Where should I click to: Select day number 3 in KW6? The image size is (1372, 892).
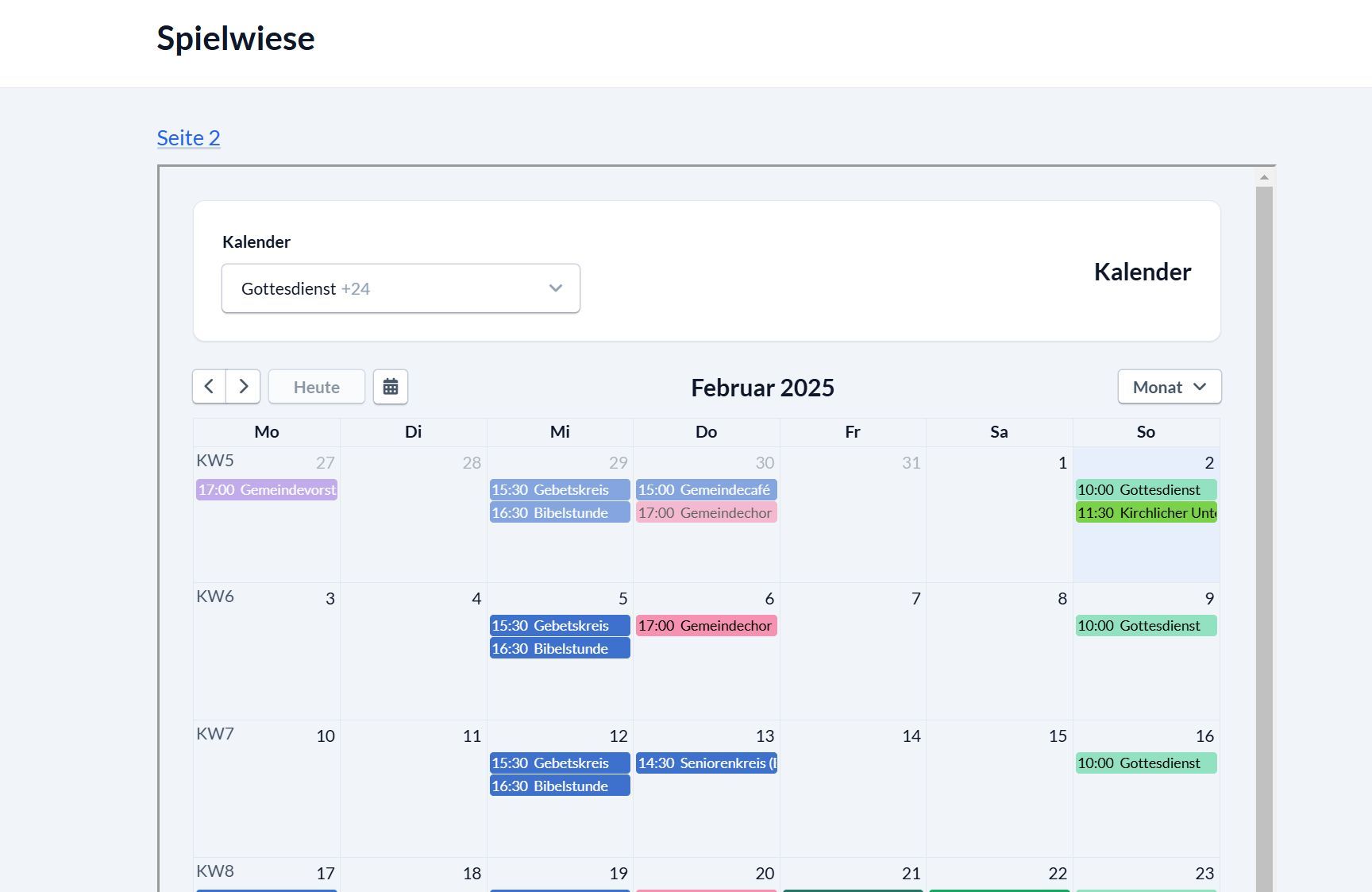coord(330,599)
